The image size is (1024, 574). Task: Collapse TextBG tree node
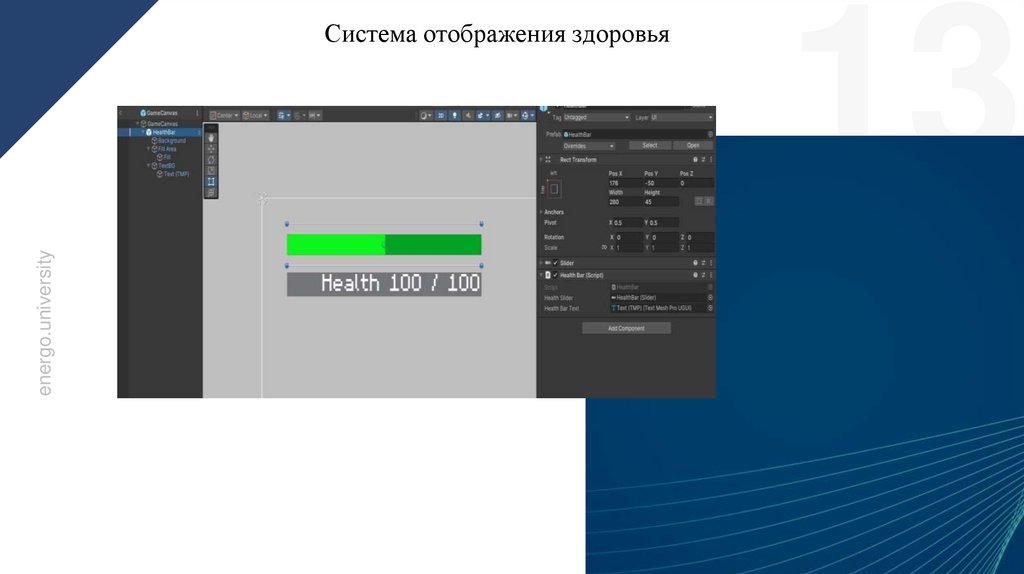(148, 165)
